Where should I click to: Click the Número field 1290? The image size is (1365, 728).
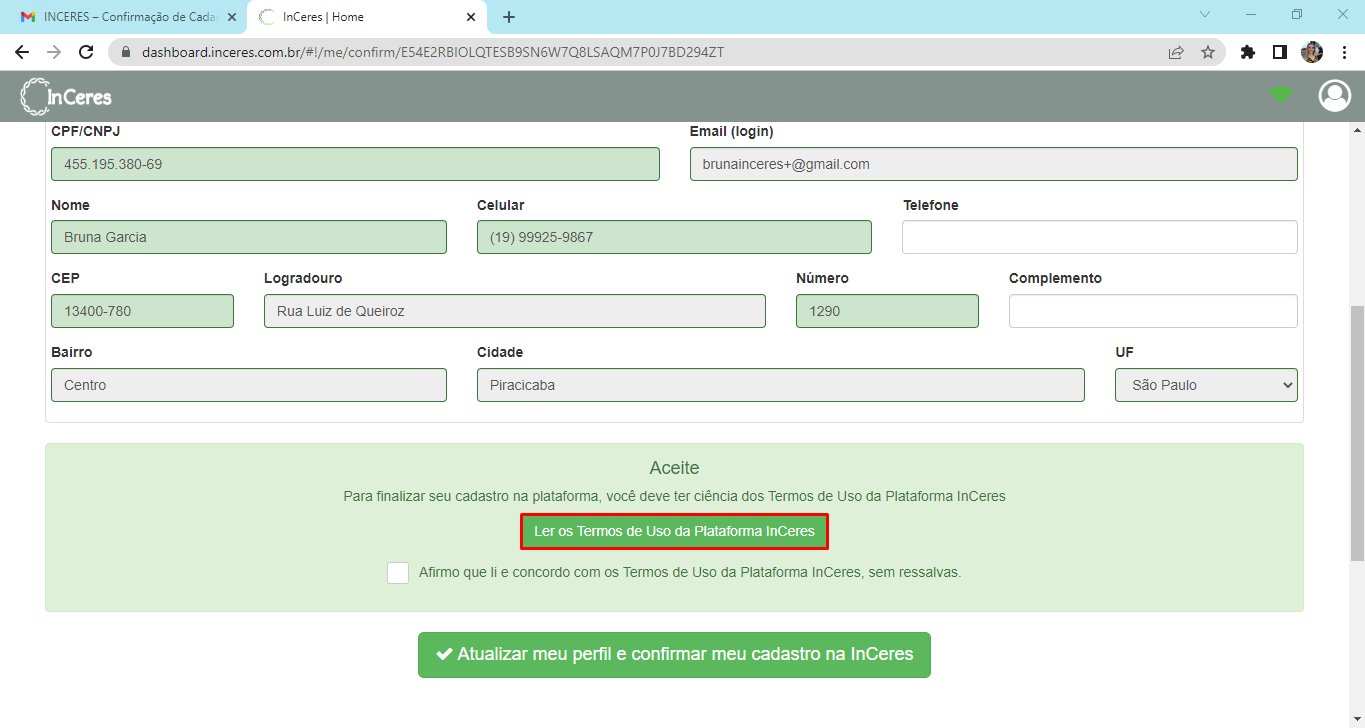point(887,311)
